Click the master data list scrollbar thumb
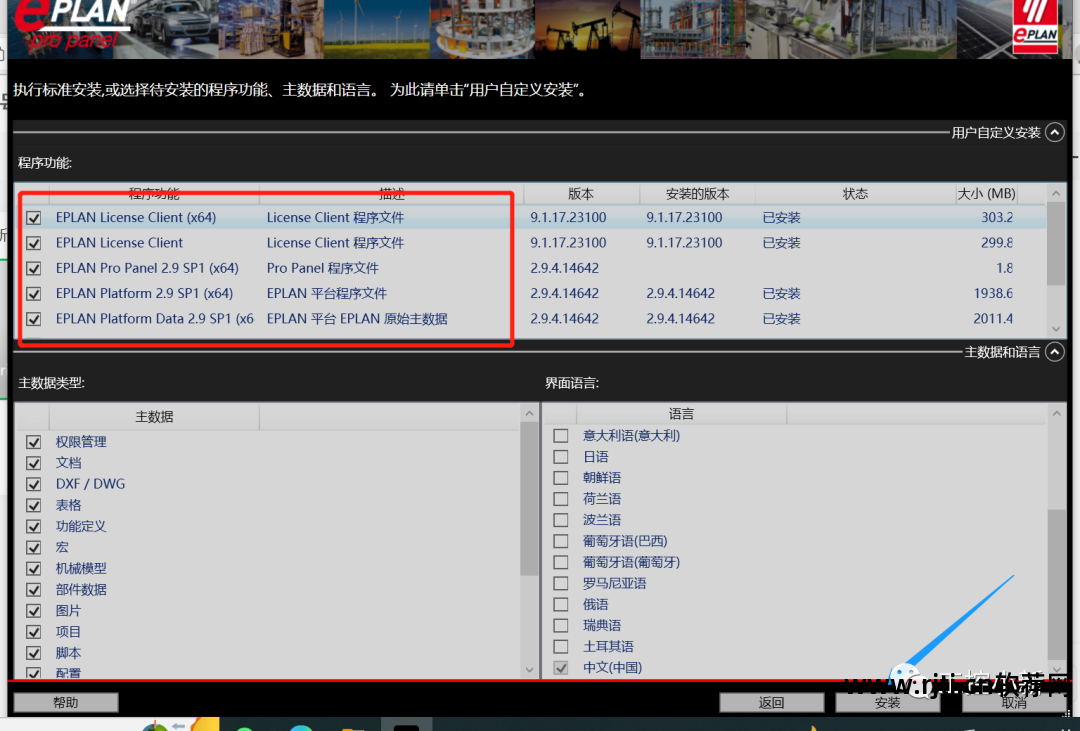 click(x=529, y=499)
